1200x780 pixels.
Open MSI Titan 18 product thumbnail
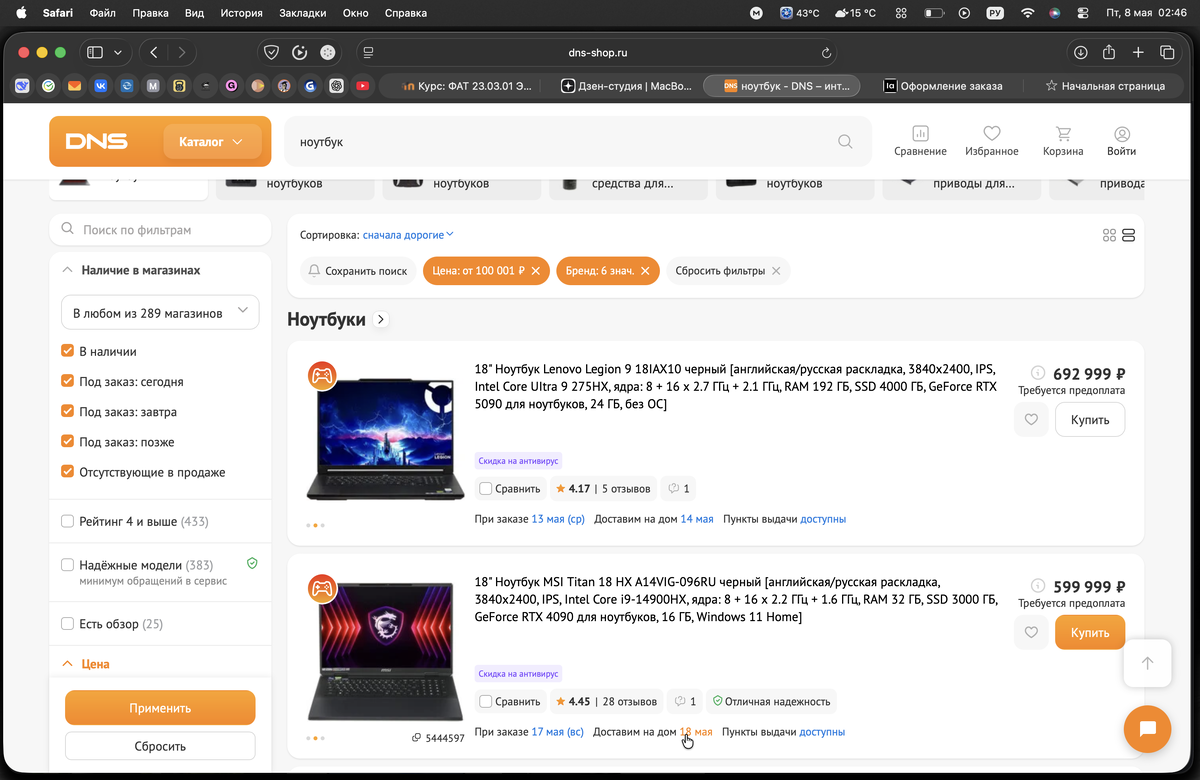coord(385,650)
